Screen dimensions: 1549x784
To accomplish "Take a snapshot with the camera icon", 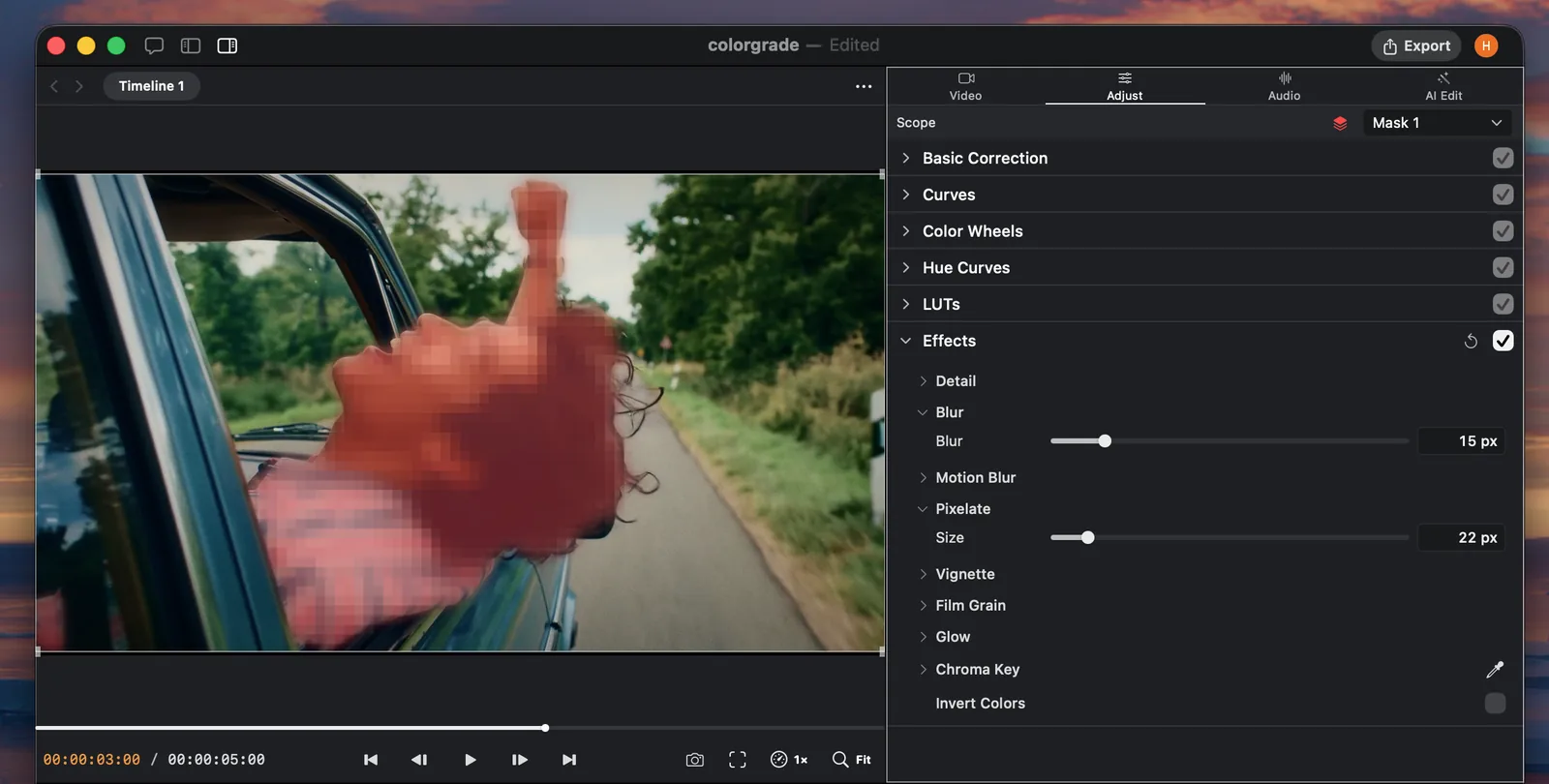I will [x=695, y=760].
